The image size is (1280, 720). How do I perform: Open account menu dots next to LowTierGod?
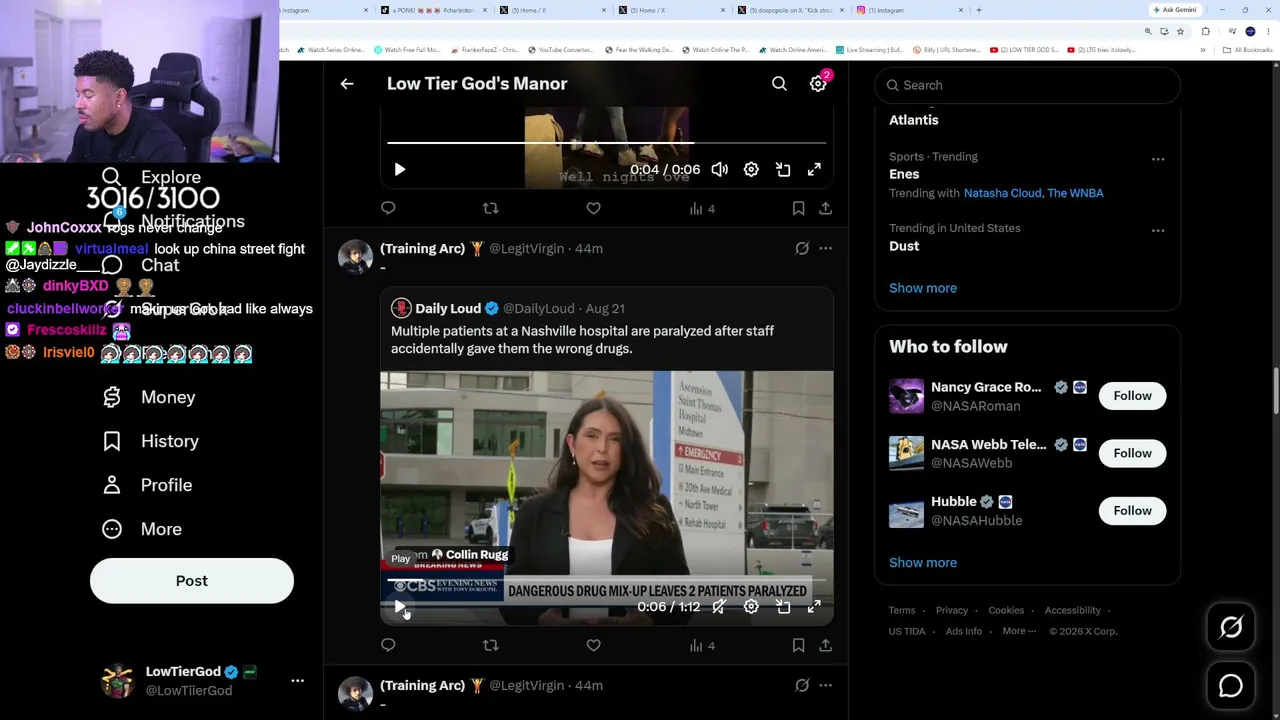[297, 680]
